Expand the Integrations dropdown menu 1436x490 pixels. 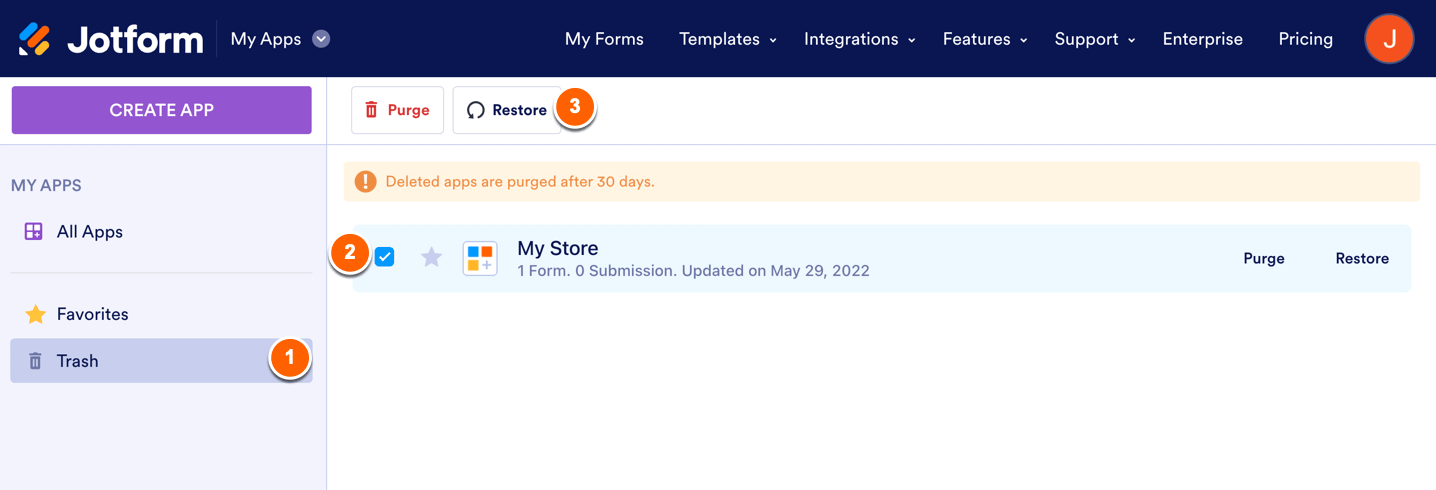pyautogui.click(x=859, y=39)
